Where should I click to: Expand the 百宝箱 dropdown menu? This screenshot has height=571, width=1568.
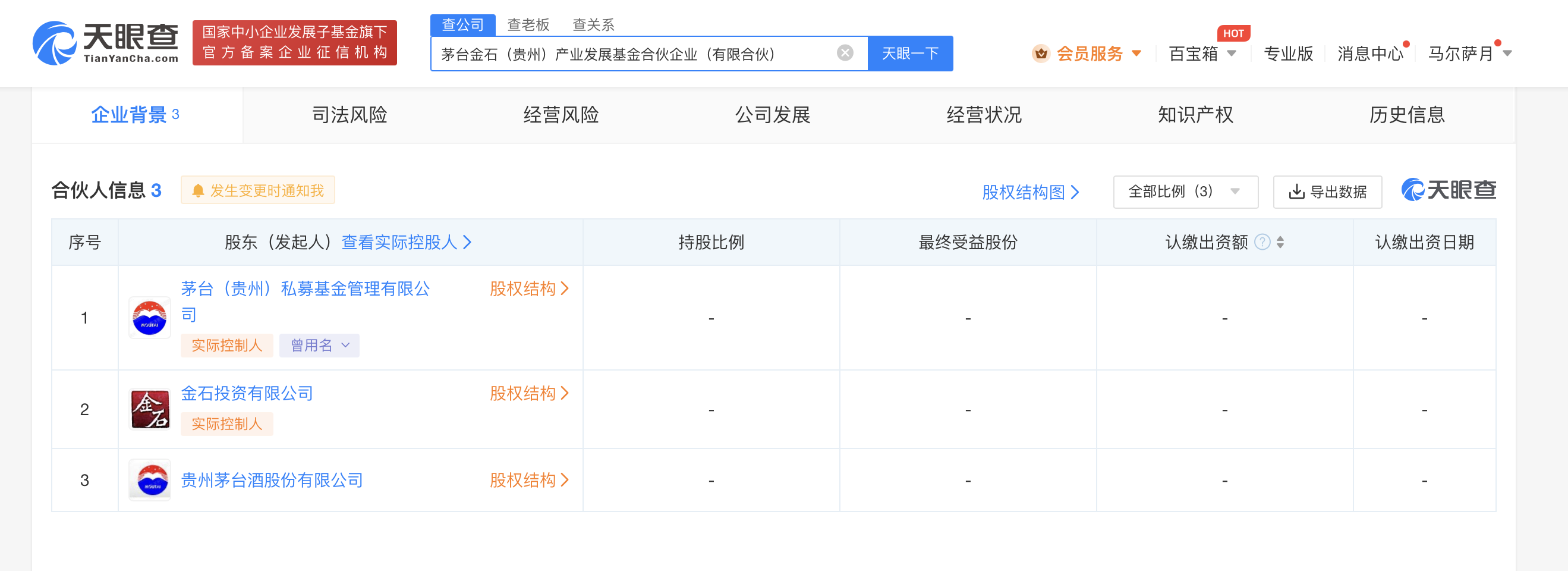[1232, 54]
